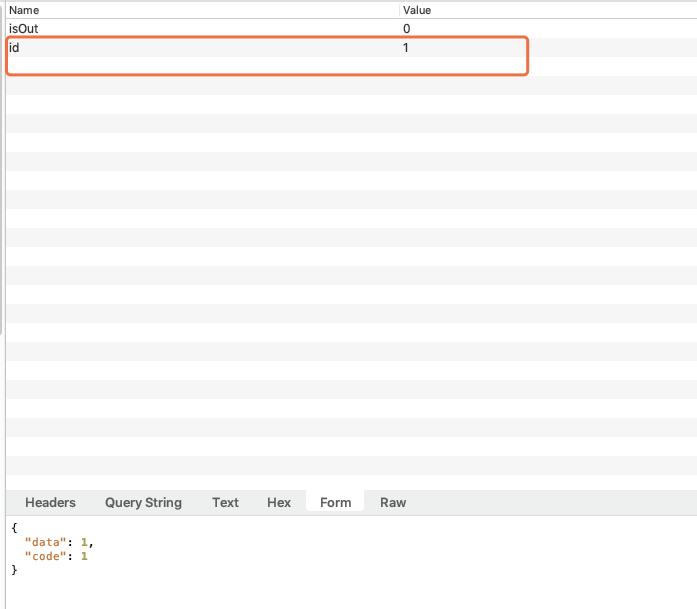Click the isOut value 0
Screen dimensions: 697x609
pyautogui.click(x=406, y=29)
